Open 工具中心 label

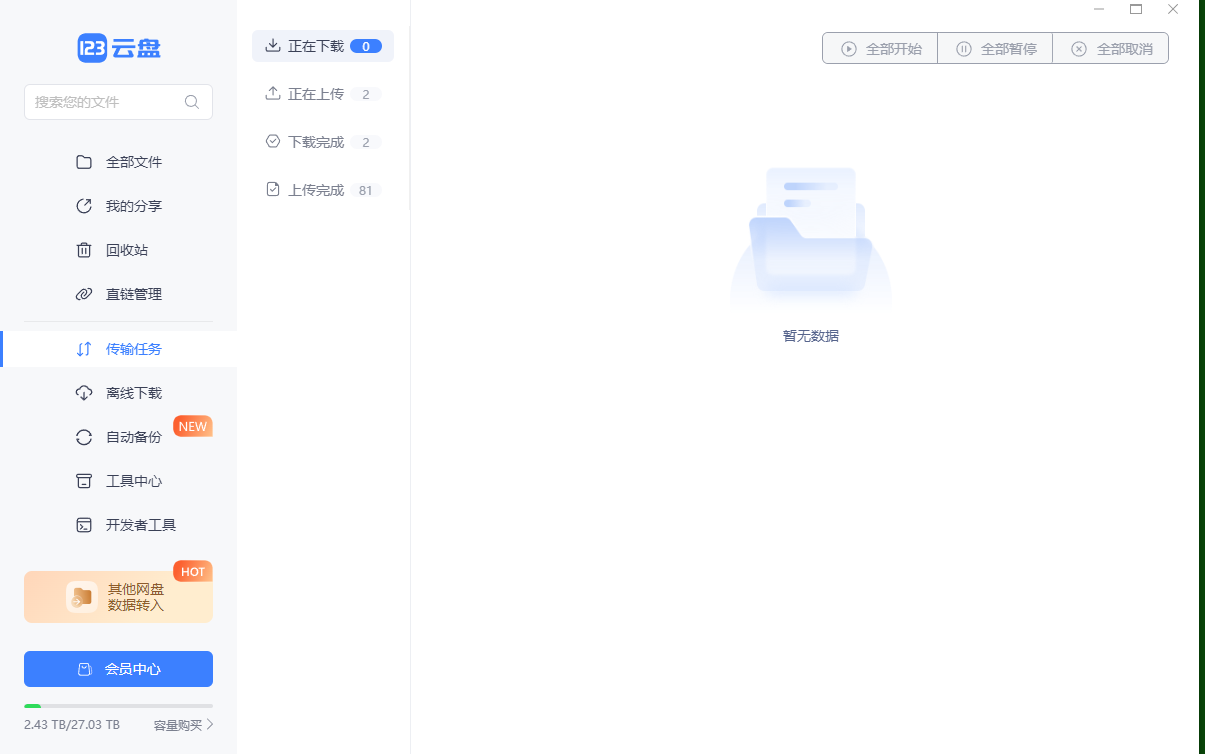click(134, 481)
